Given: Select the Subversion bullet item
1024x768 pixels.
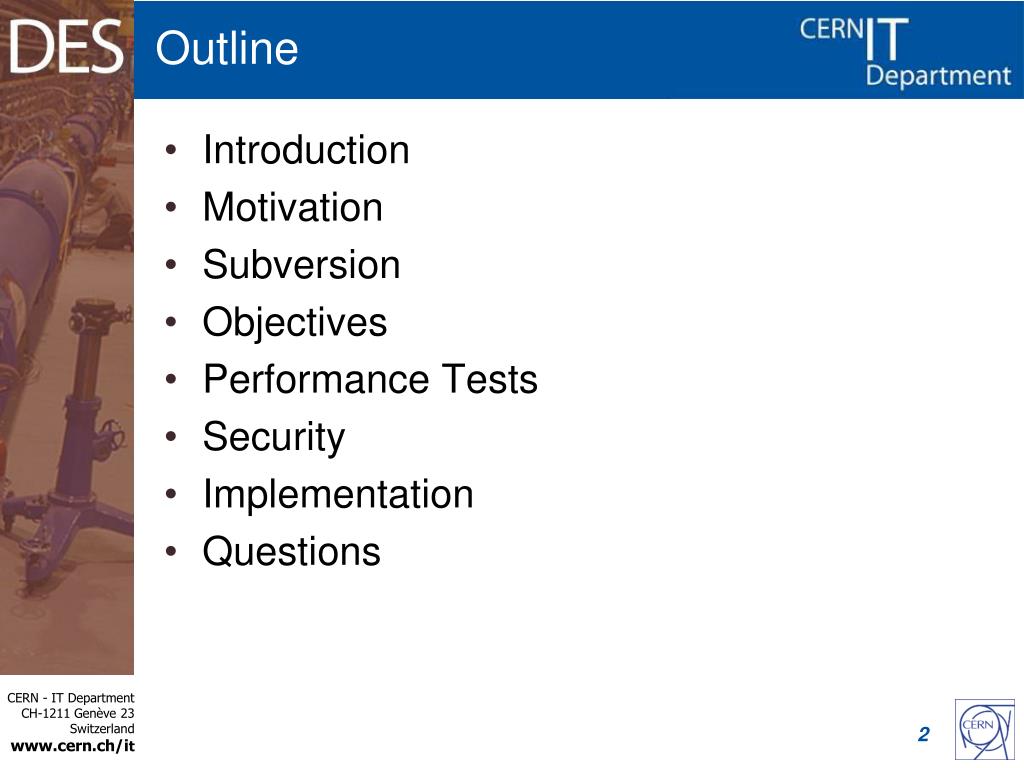Looking at the screenshot, I should (x=301, y=264).
